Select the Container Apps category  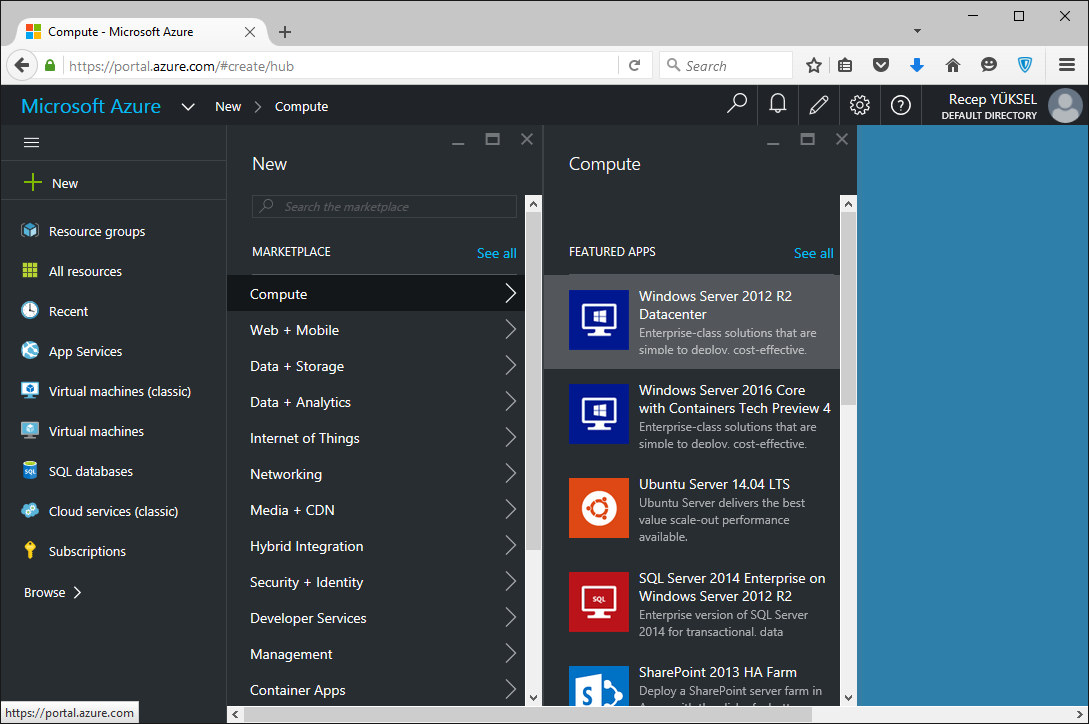[376, 690]
